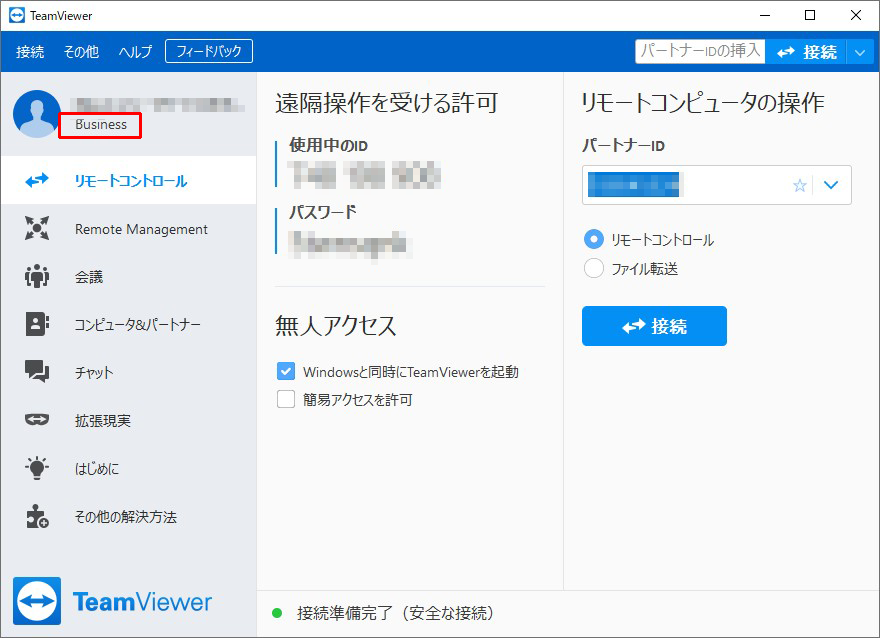Click the green connection status indicator
The image size is (880, 638).
click(x=277, y=613)
